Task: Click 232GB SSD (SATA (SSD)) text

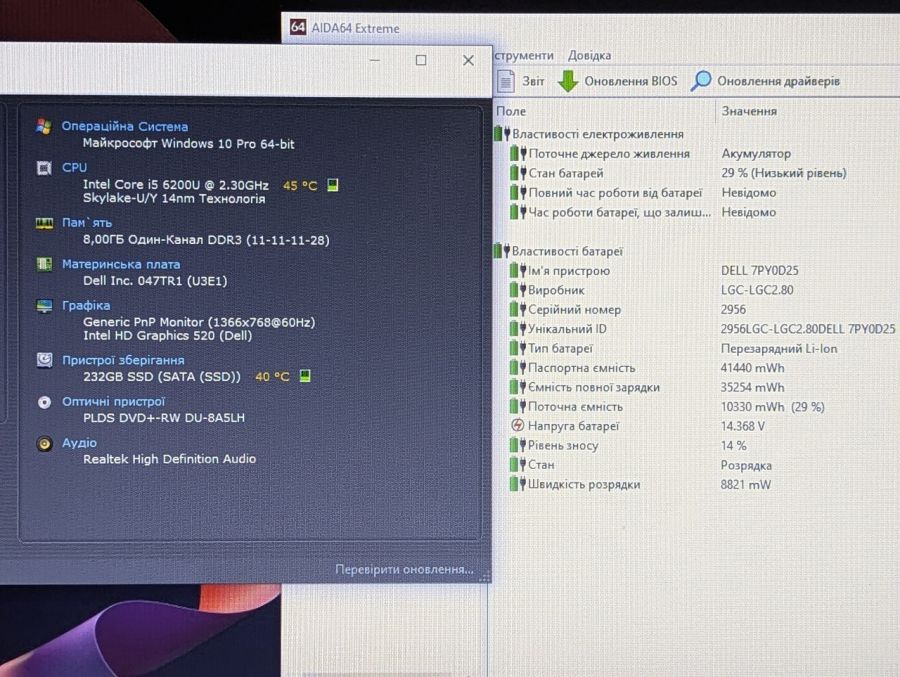Action: (x=162, y=377)
